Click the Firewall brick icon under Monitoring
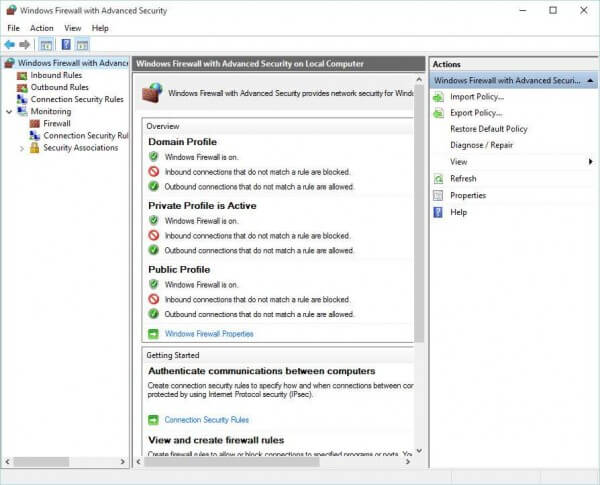Image resolution: width=600 pixels, height=485 pixels. [35, 124]
